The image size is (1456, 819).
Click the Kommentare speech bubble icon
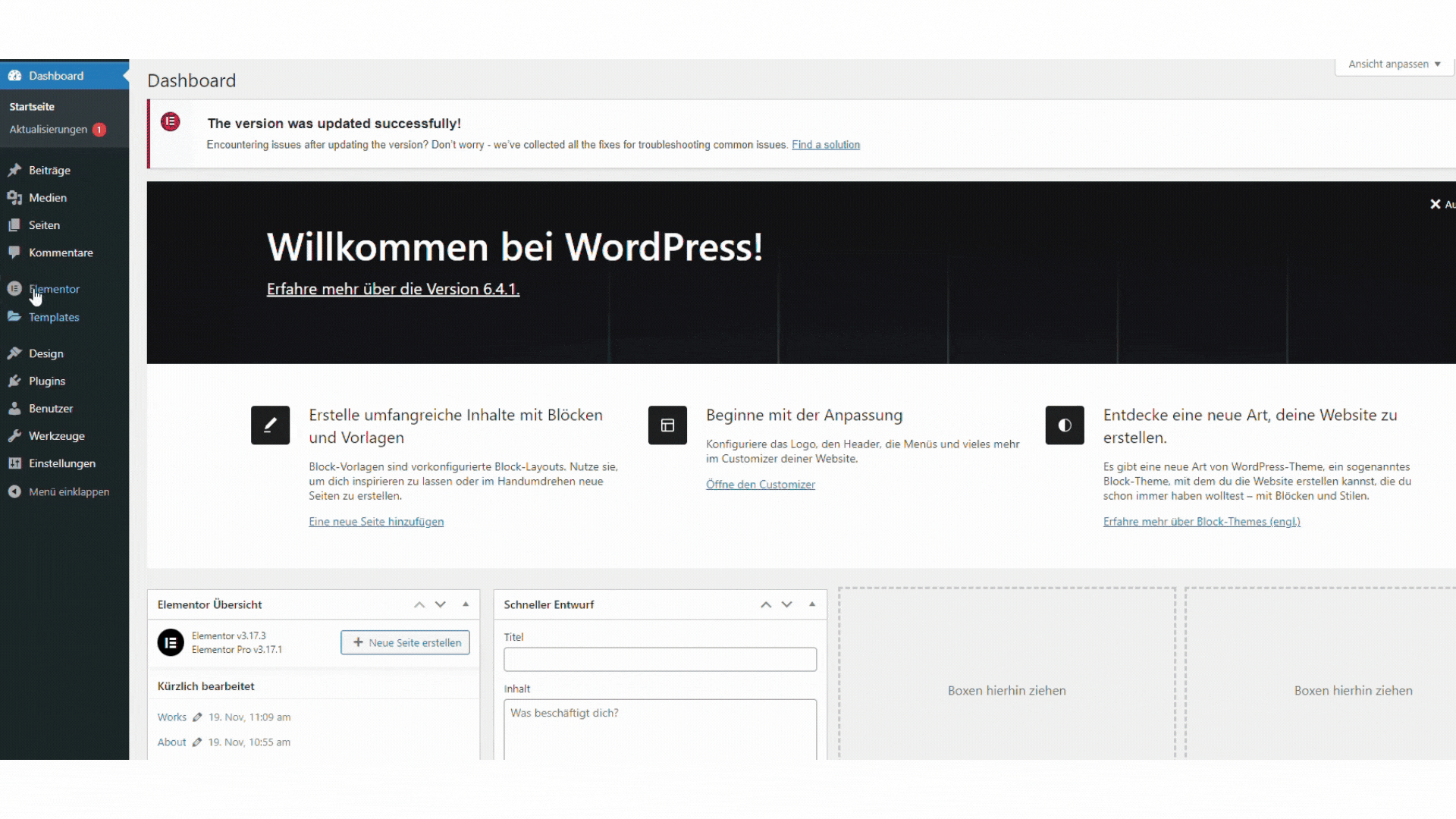point(14,253)
